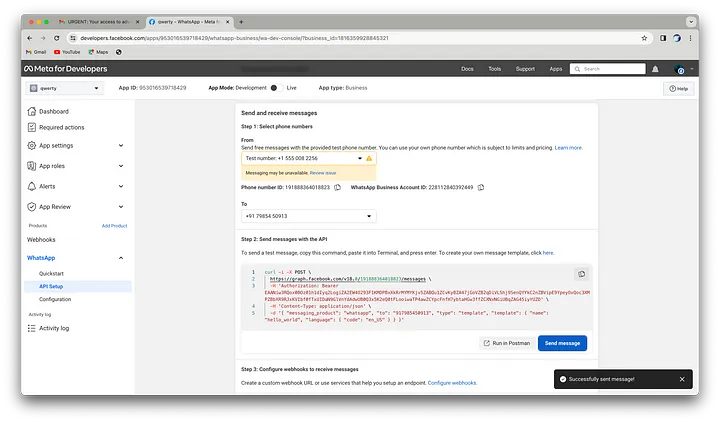Open the qwerty app selector dropdown
720x423 pixels.
click(x=65, y=88)
